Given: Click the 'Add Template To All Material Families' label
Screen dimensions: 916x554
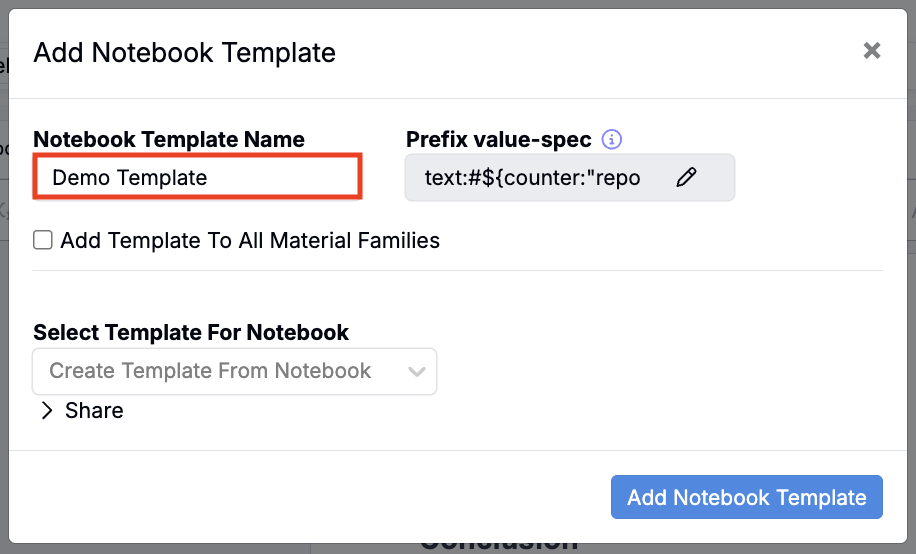Looking at the screenshot, I should [x=250, y=241].
